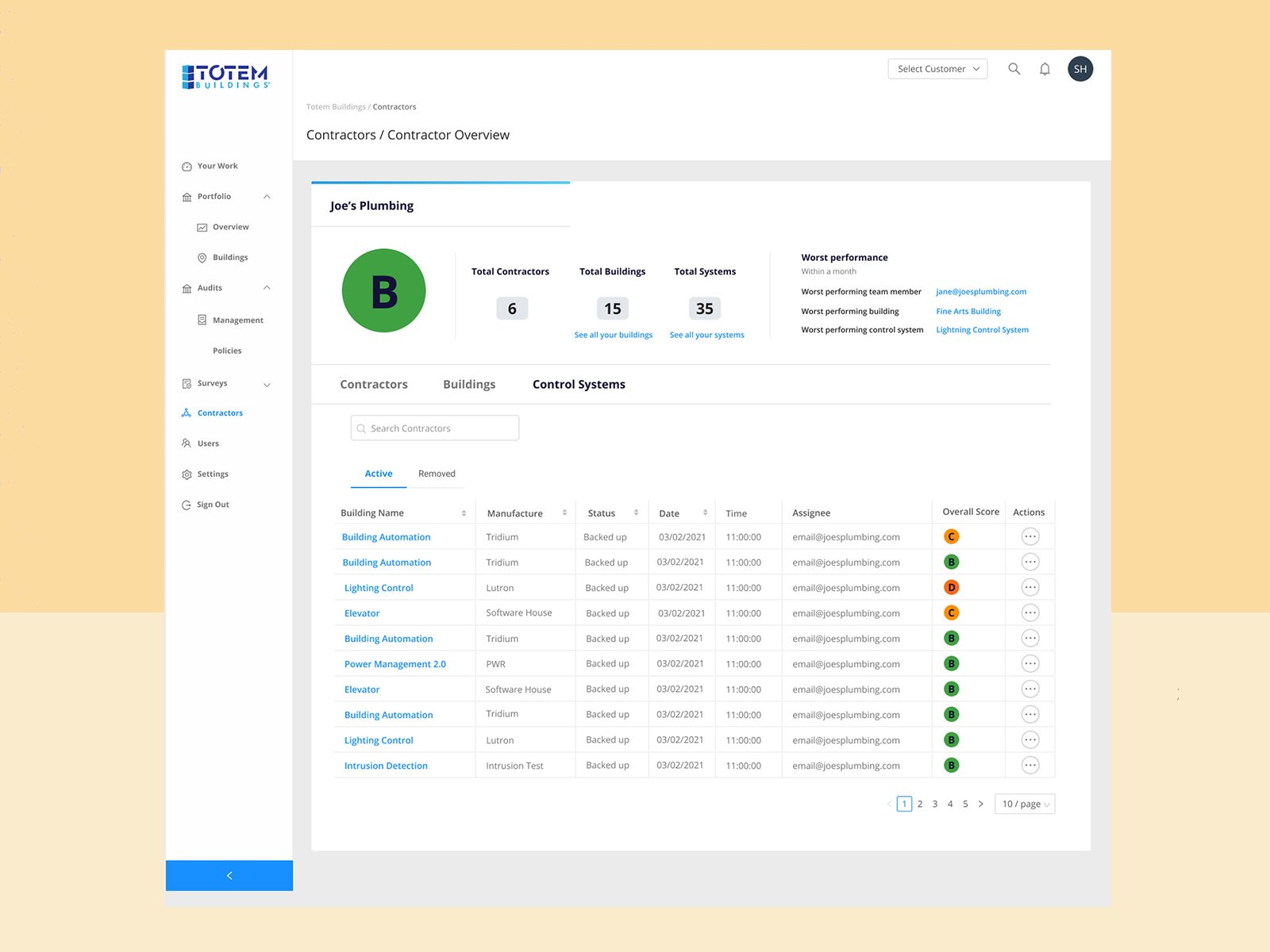Click the Contractors network icon
The width and height of the screenshot is (1270, 952).
click(187, 413)
